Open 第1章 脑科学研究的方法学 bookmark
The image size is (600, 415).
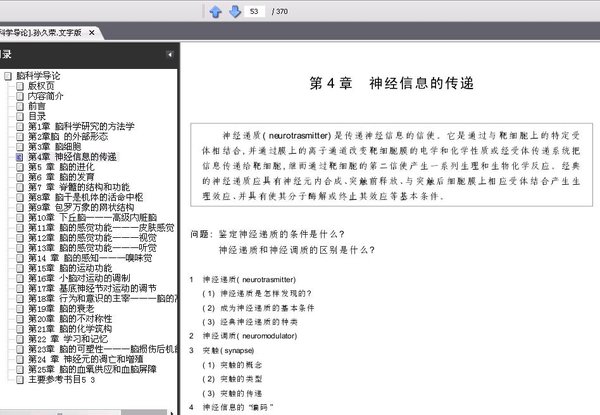click(81, 127)
